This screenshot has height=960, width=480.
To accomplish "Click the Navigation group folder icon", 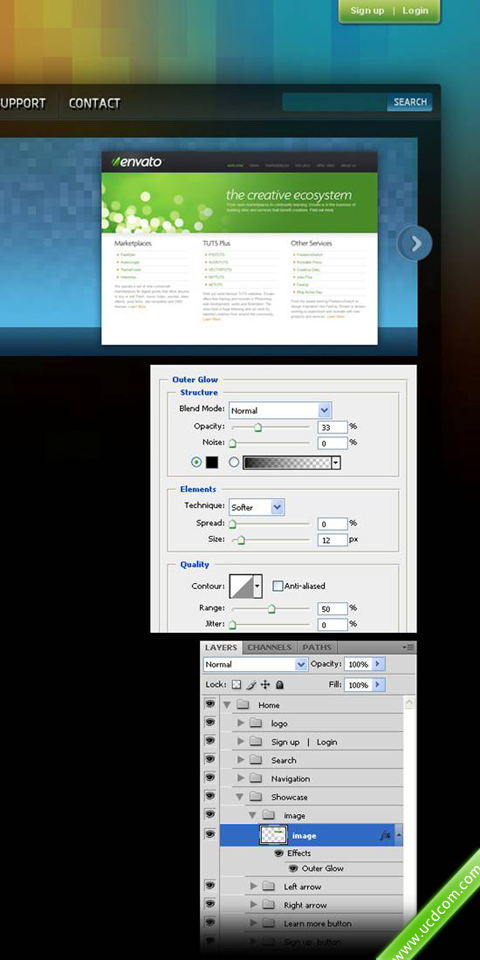I will coord(256,778).
